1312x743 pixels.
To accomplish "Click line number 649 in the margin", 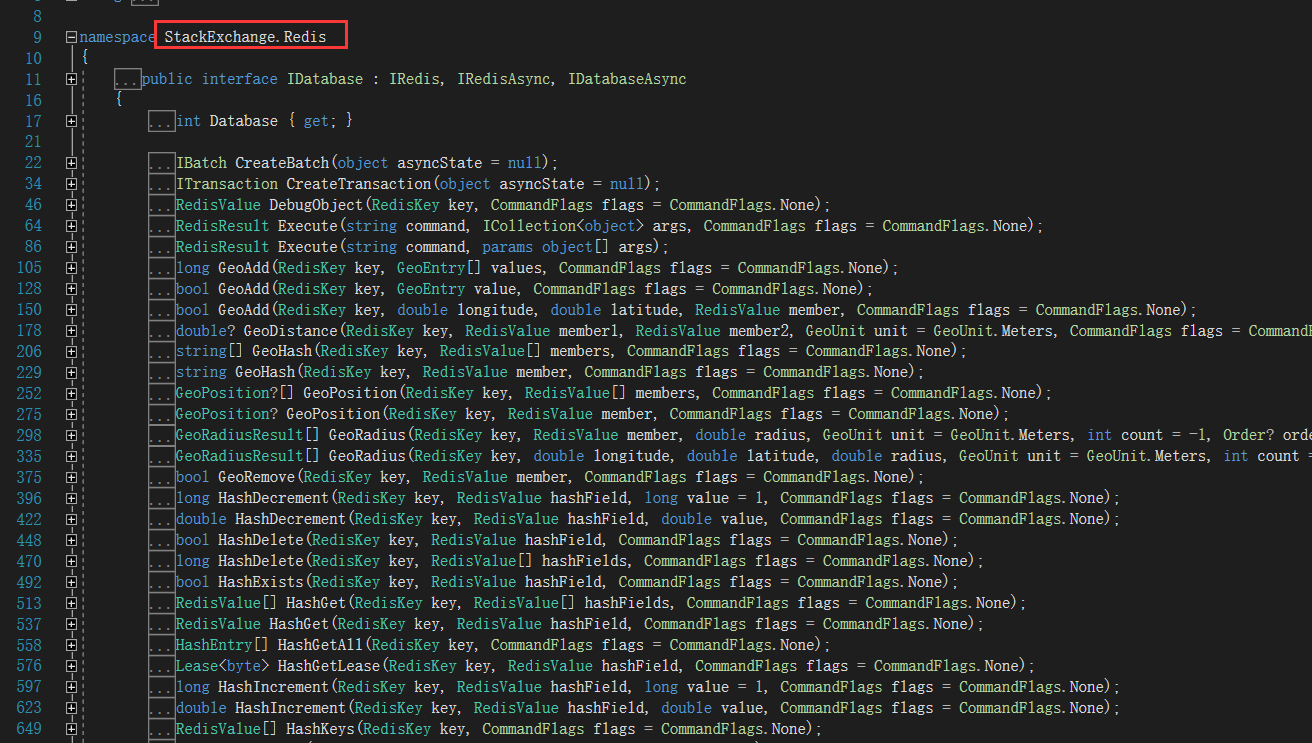I will (29, 730).
